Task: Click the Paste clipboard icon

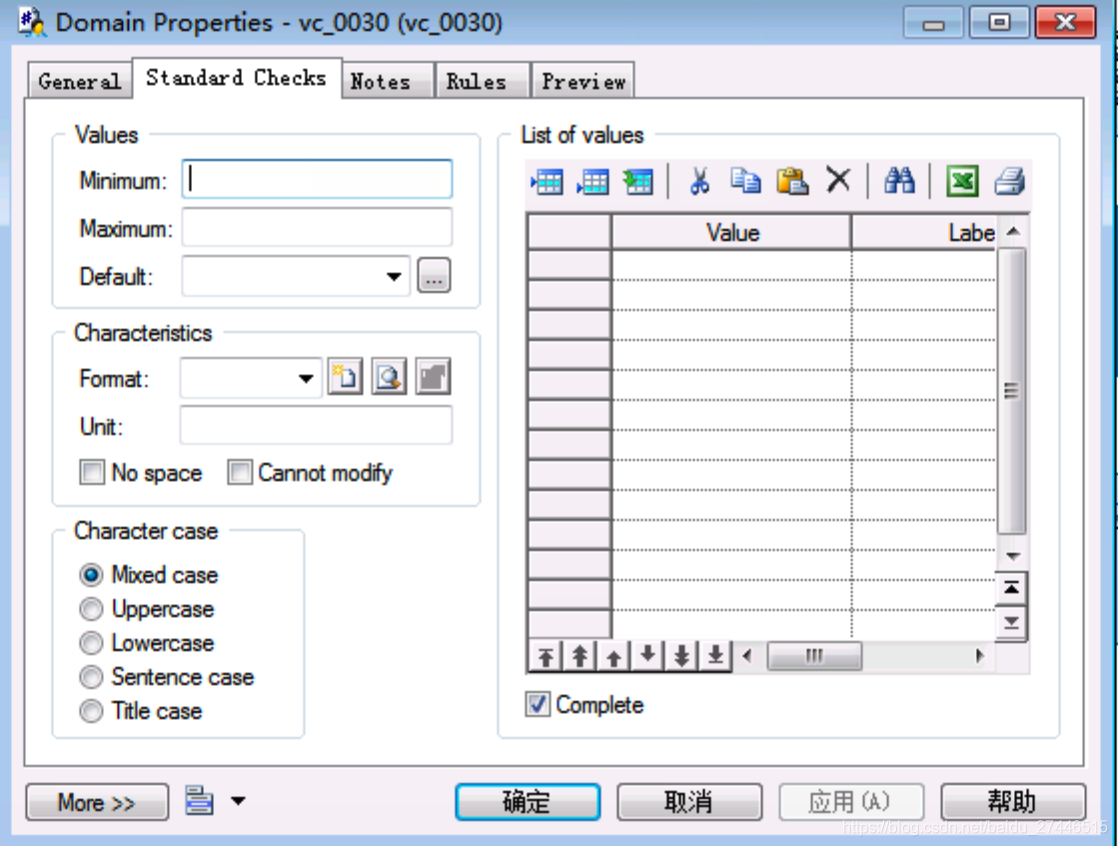Action: coord(791,181)
